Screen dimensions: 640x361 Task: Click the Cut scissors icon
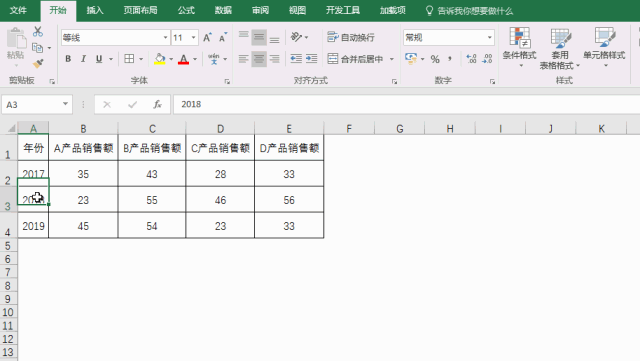(38, 31)
